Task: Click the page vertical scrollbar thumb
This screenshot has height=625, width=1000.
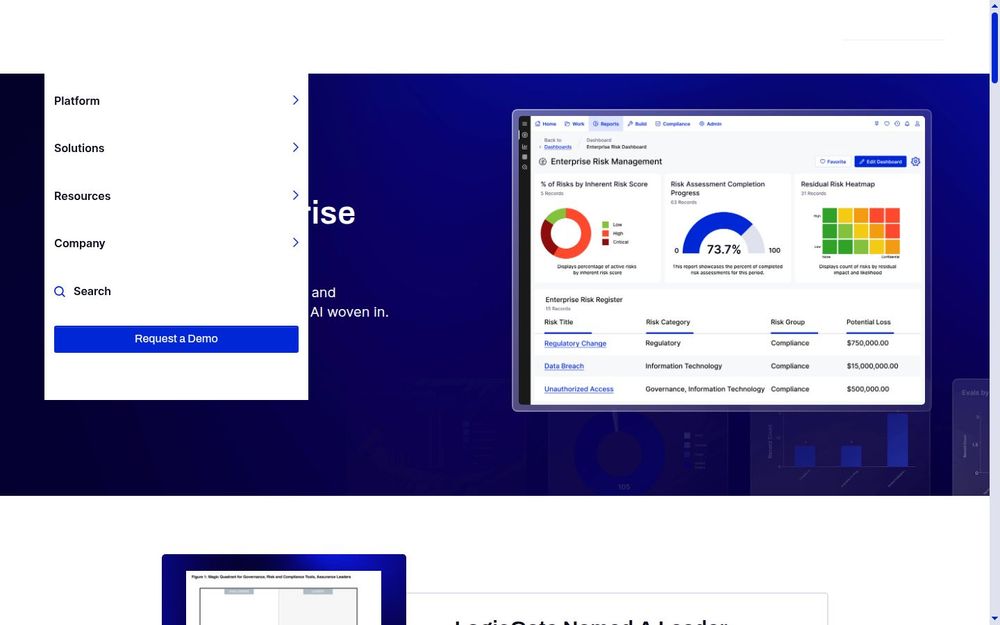Action: (994, 46)
